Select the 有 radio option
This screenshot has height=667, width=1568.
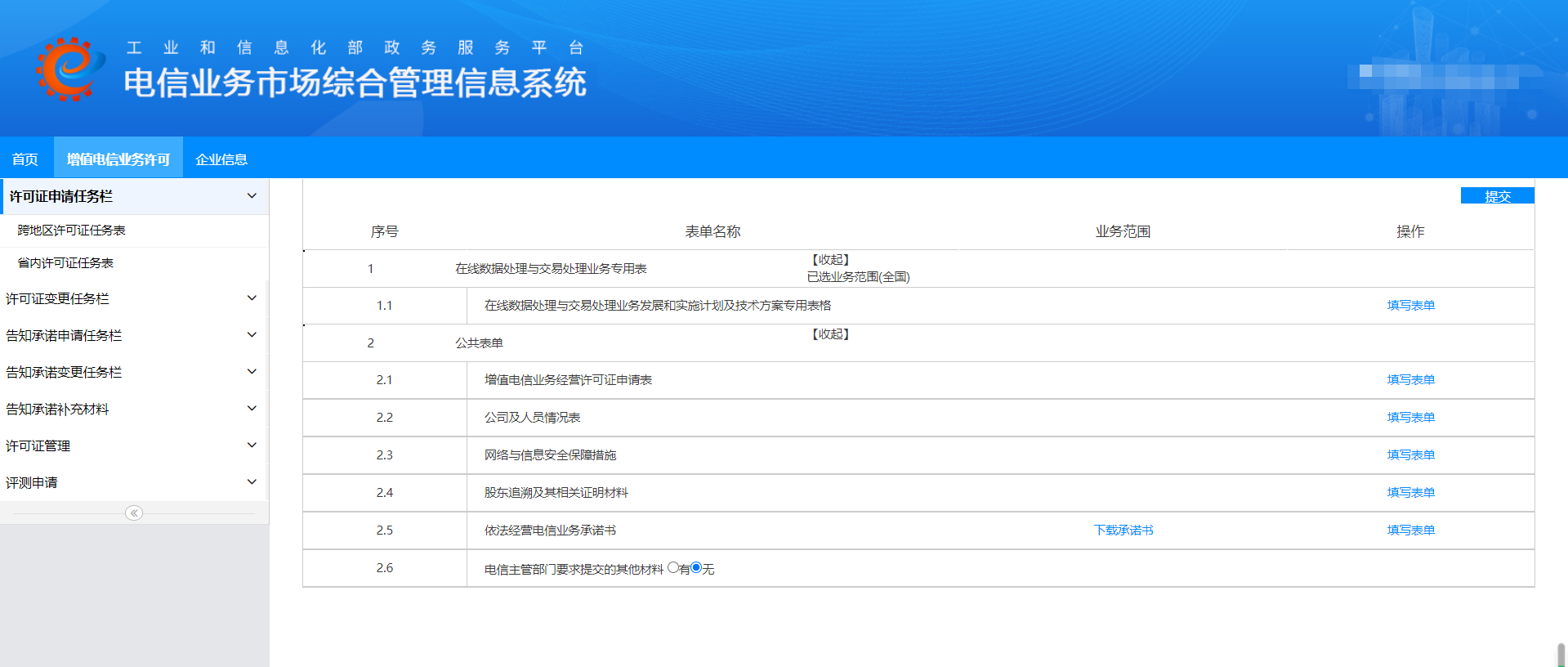click(673, 567)
